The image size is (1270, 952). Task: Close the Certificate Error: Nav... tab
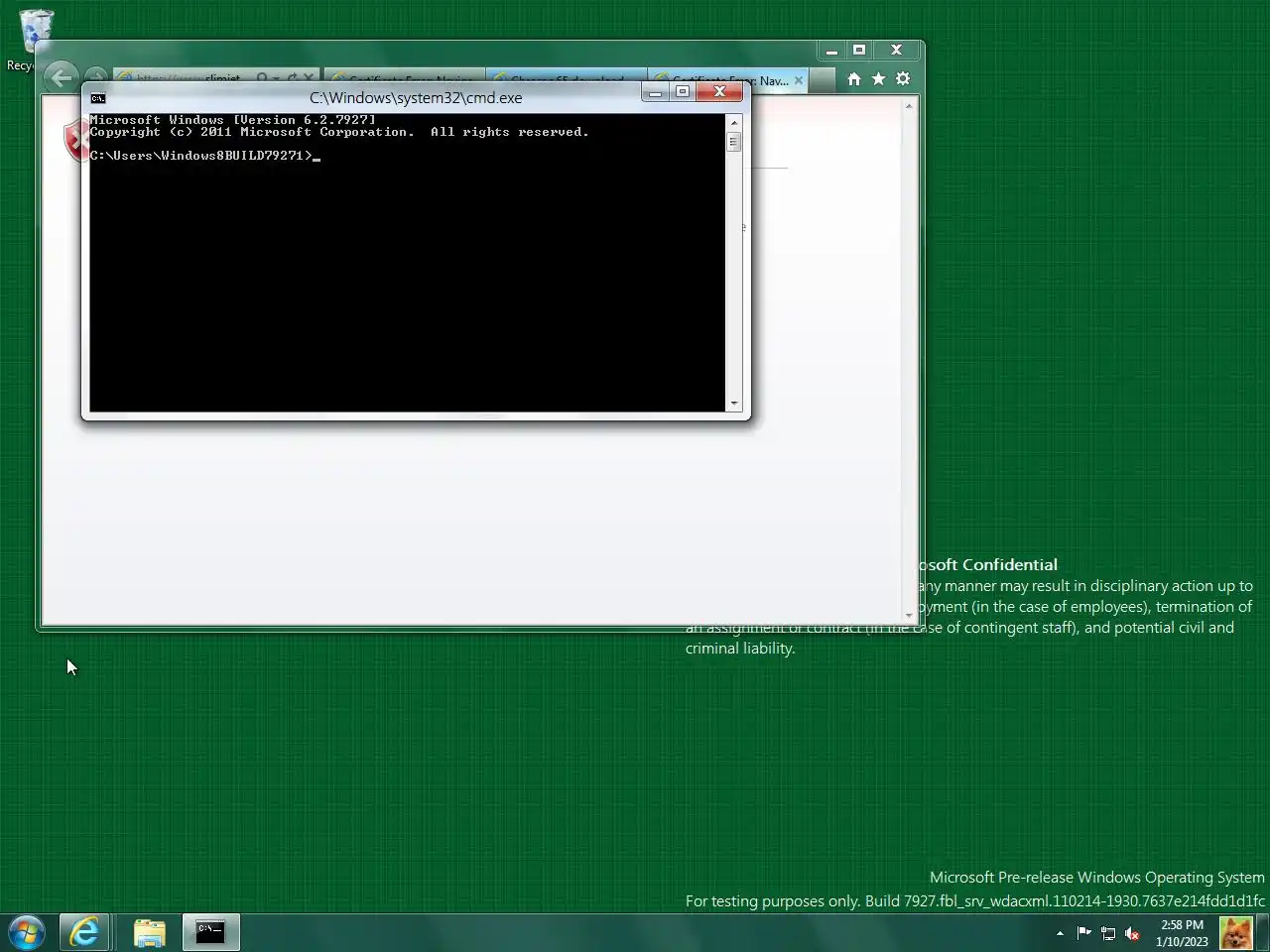(x=799, y=80)
